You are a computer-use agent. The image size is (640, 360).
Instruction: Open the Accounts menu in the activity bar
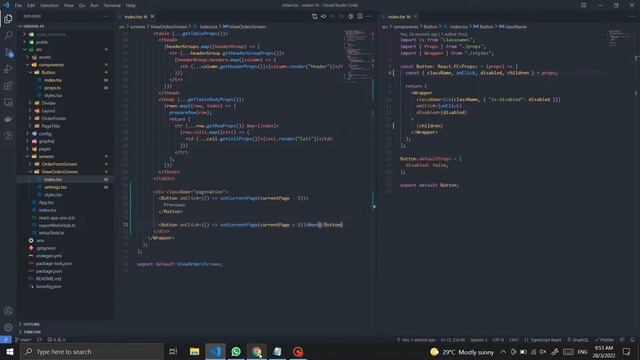point(8,311)
